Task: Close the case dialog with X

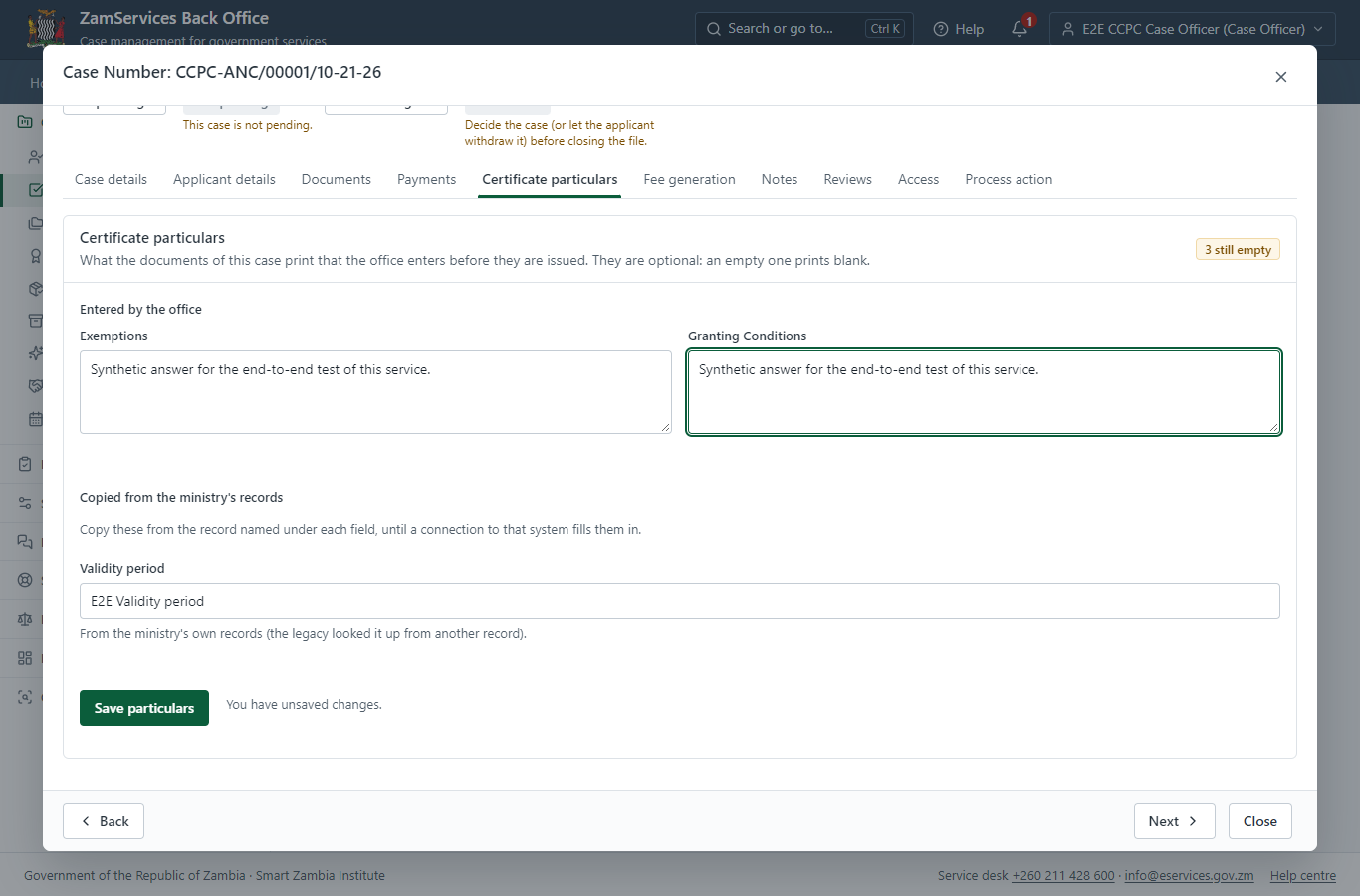Action: coord(1281,77)
